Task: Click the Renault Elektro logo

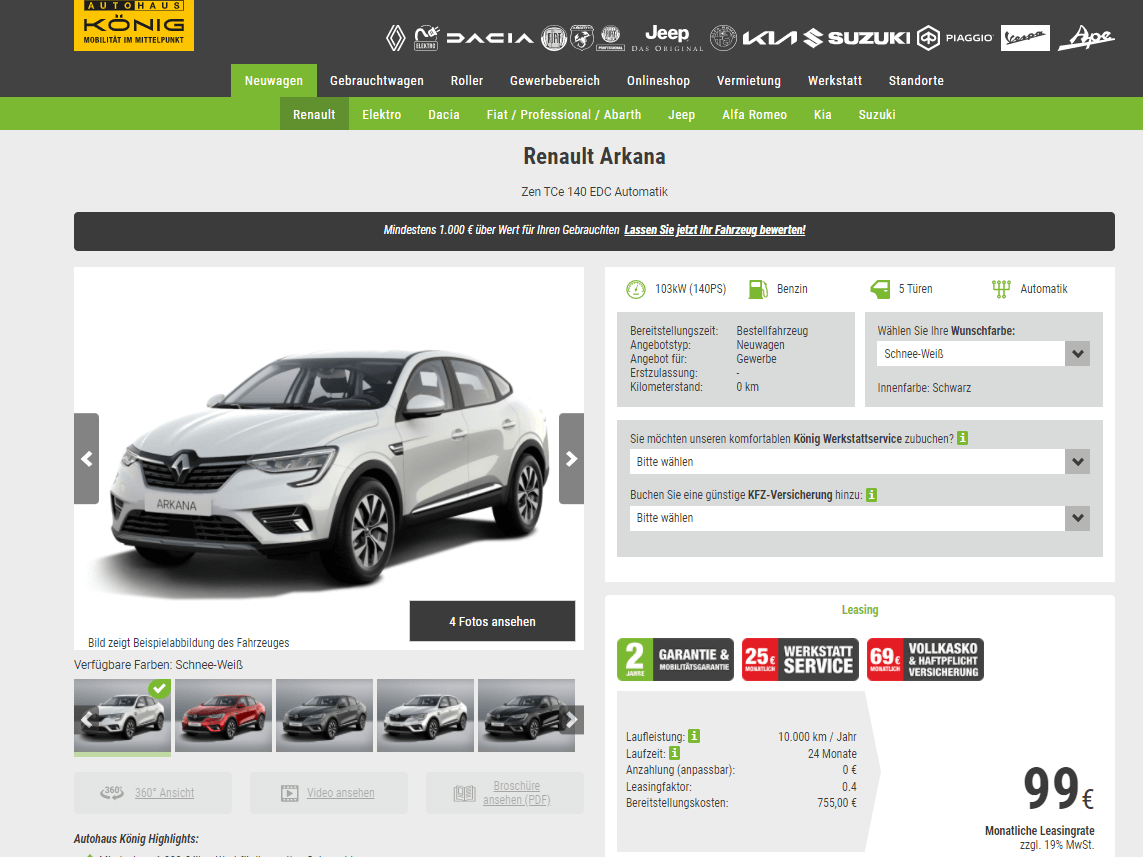Action: (426, 38)
